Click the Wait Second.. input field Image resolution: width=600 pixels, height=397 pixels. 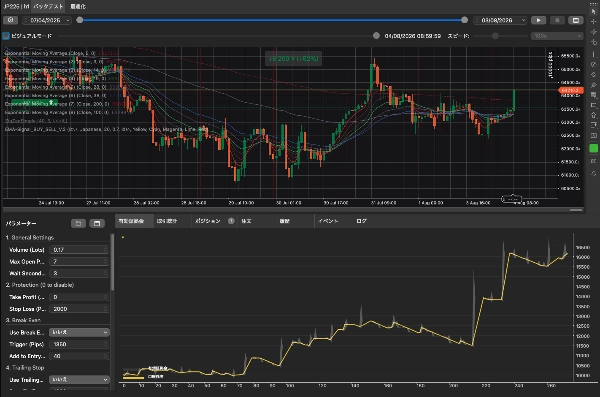click(79, 273)
